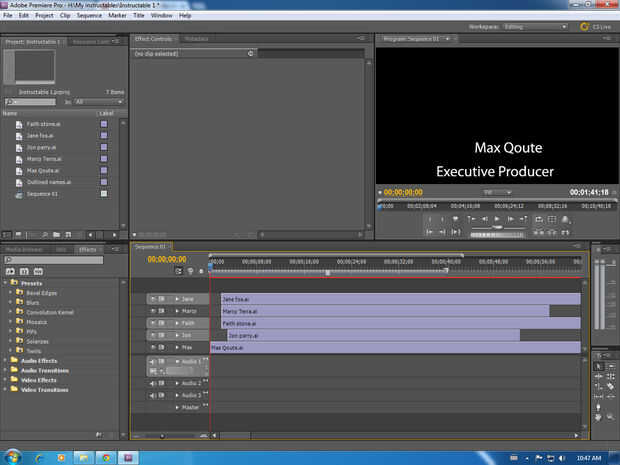Toggle sync lock on Jane track
This screenshot has height=465, width=620.
coord(161,299)
